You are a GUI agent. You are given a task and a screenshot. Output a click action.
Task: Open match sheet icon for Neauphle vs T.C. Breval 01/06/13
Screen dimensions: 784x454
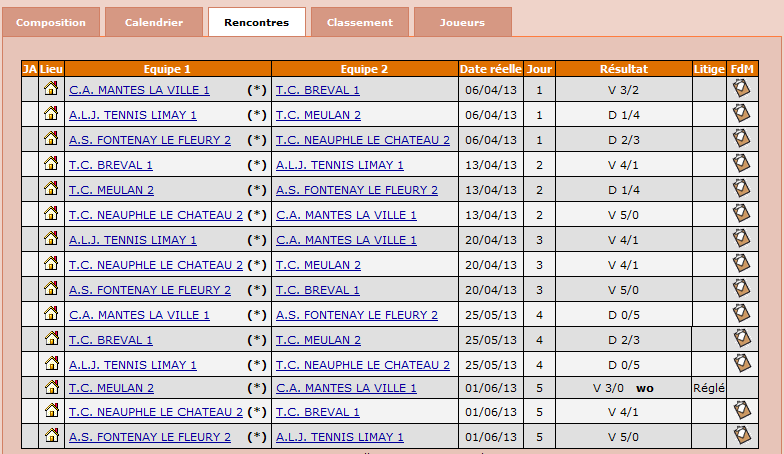[742, 410]
